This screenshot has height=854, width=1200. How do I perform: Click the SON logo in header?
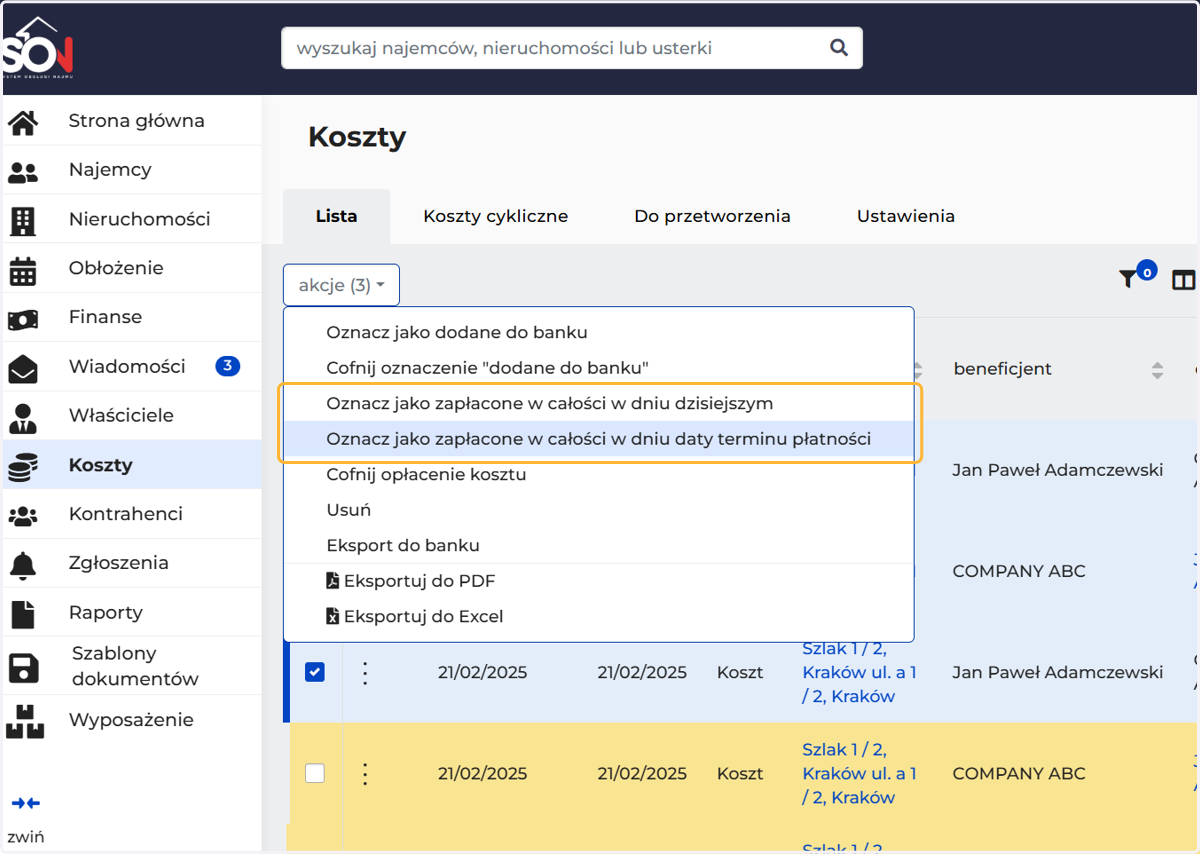pyautogui.click(x=38, y=47)
